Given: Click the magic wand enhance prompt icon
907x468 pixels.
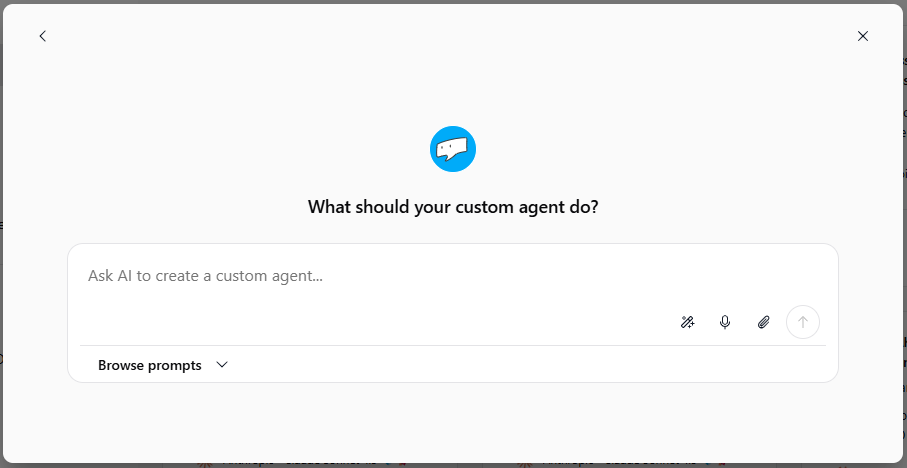Looking at the screenshot, I should click(687, 322).
